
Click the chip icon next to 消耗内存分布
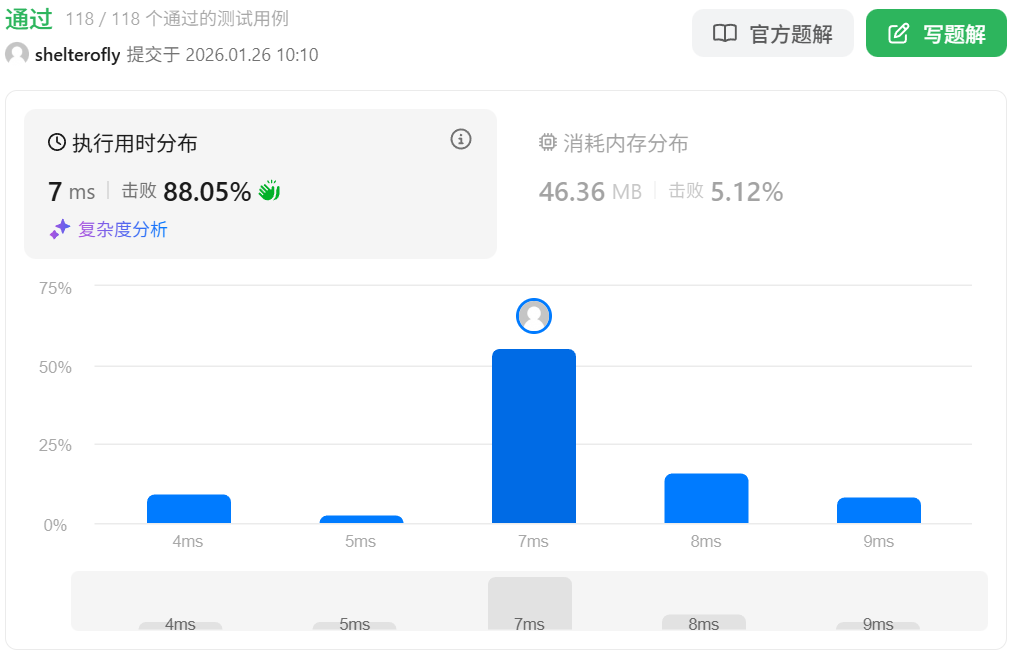547,143
